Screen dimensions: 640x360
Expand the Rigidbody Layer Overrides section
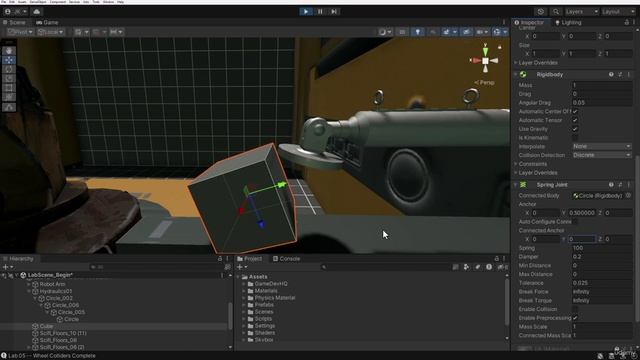coord(516,173)
